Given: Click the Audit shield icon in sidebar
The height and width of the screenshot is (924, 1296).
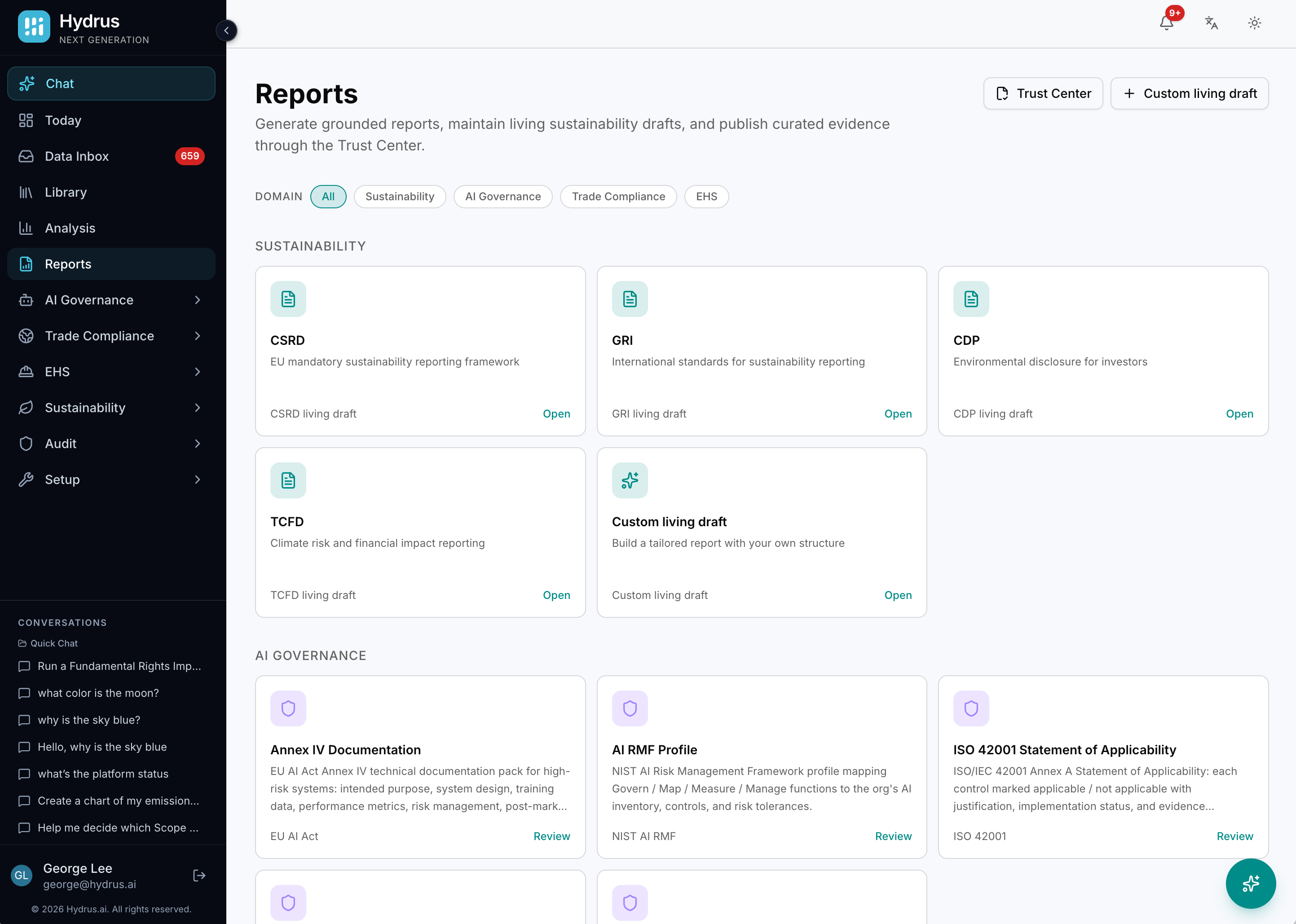Looking at the screenshot, I should click(26, 443).
